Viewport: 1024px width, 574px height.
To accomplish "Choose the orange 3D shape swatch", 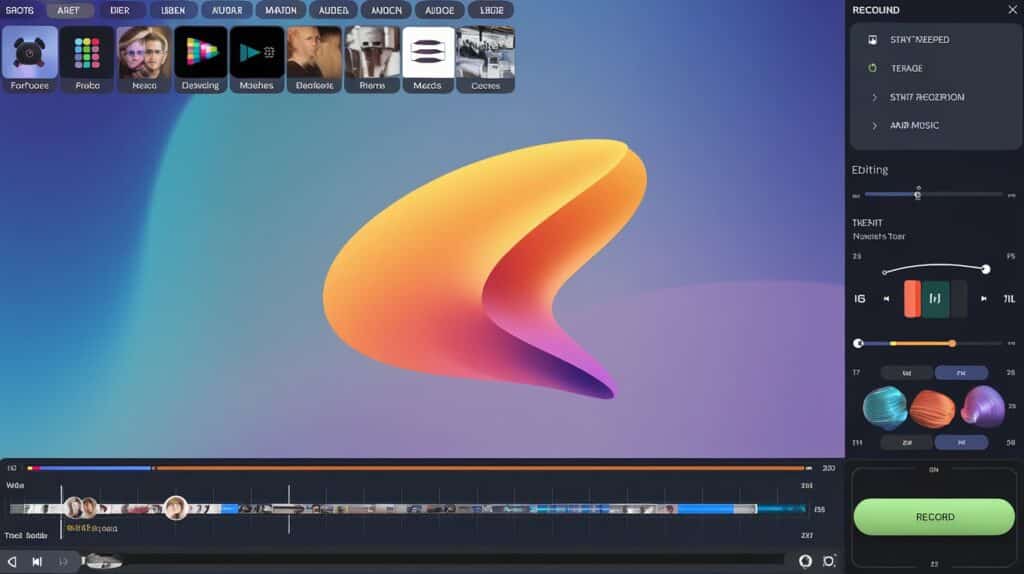I will [933, 408].
